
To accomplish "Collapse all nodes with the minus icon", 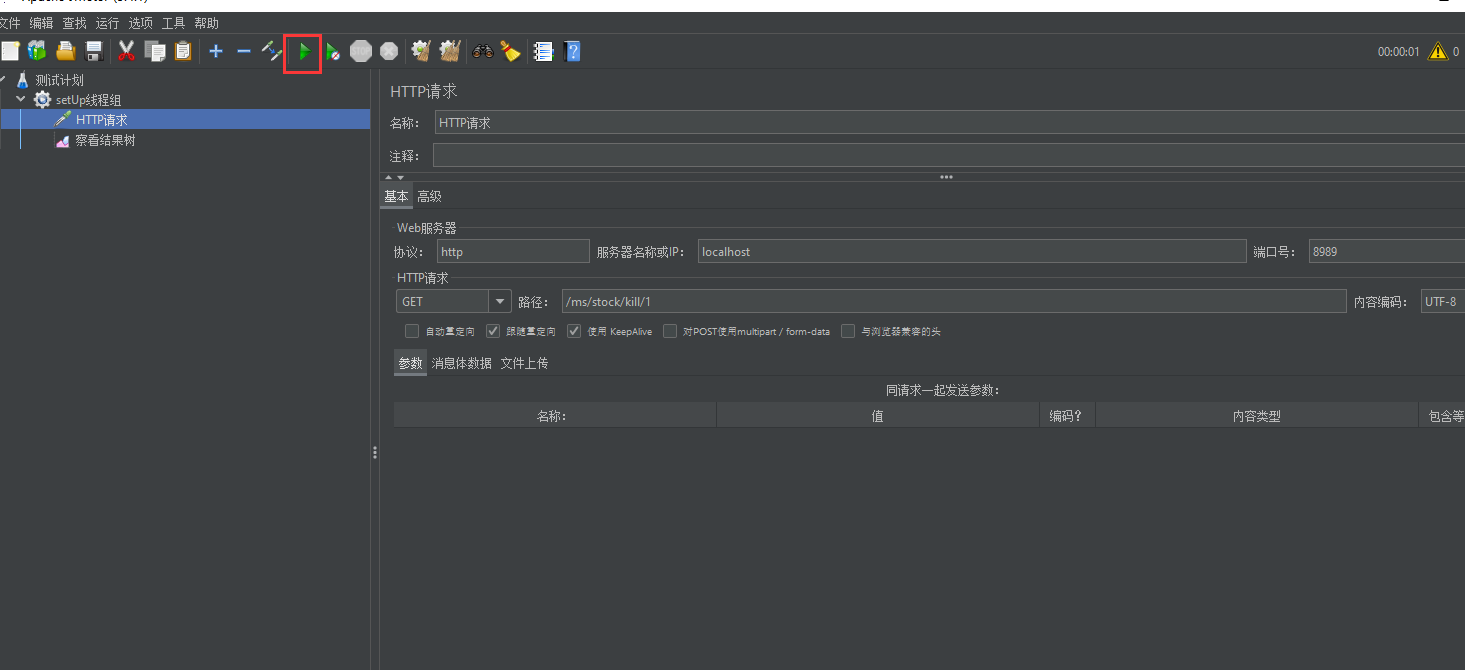I will (x=244, y=51).
